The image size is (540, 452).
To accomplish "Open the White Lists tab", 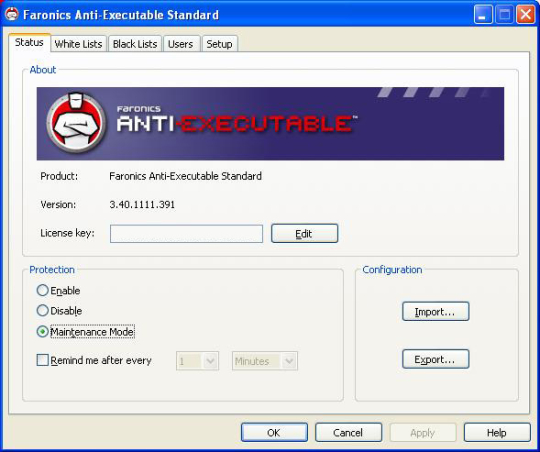I will [x=79, y=44].
